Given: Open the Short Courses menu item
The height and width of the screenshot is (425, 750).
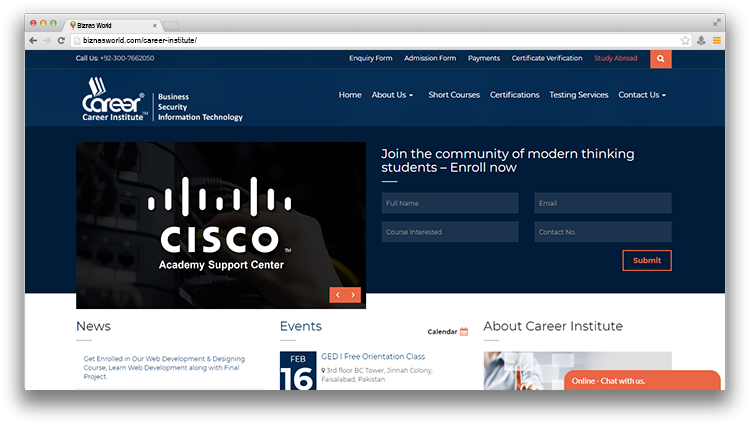Looking at the screenshot, I should pos(454,95).
